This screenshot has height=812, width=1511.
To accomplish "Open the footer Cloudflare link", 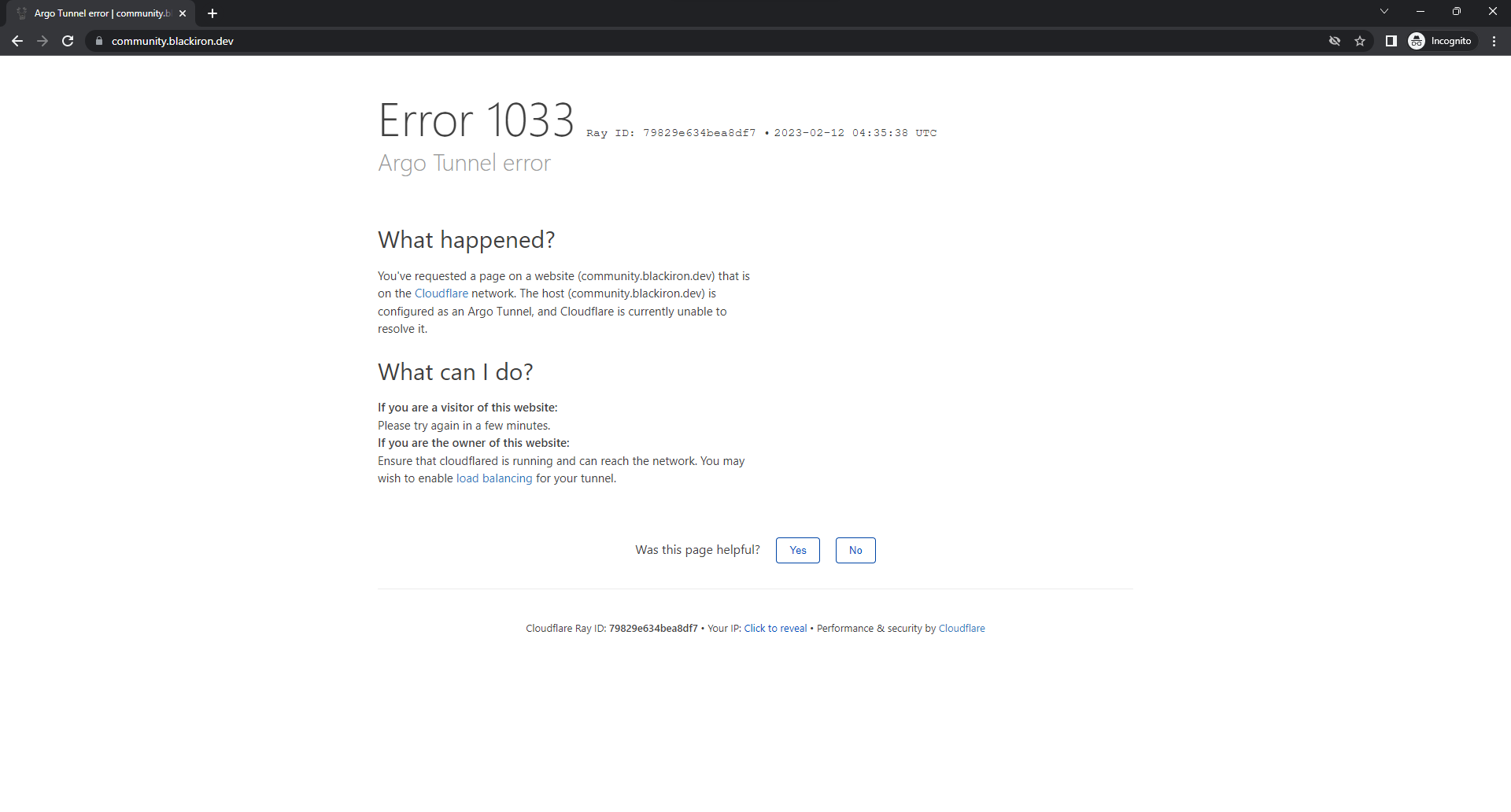I will (962, 628).
